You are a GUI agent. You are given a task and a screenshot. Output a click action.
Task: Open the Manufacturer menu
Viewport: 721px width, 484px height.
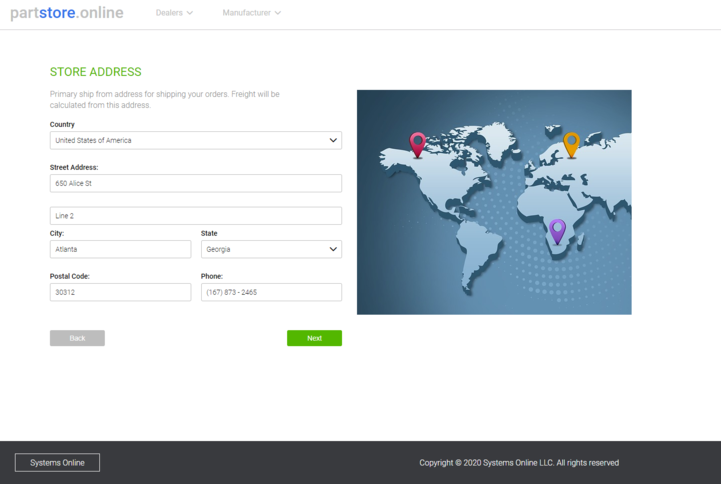[252, 13]
